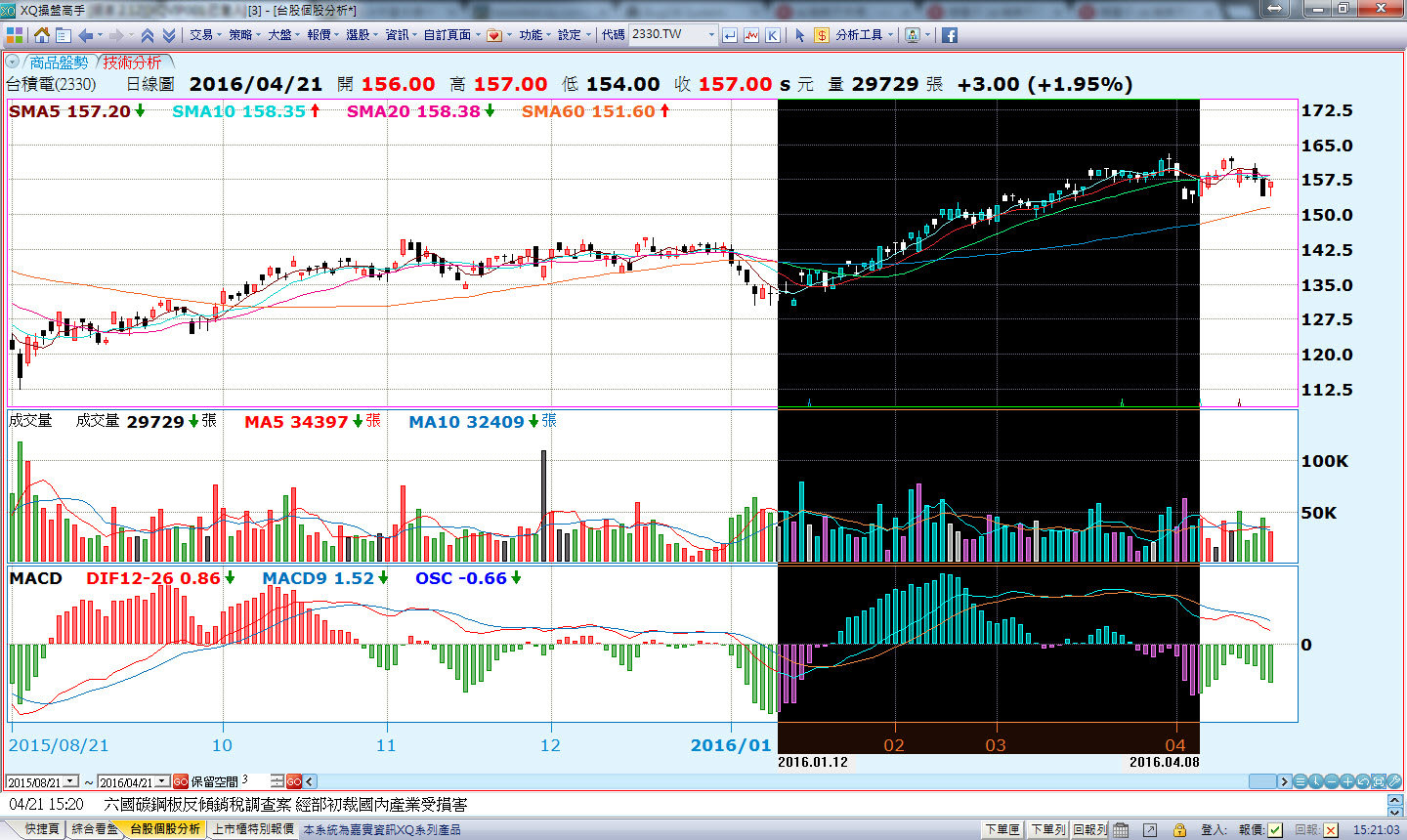Screen dimensions: 1407x840
Task: Click the round clock period icon
Action: click(x=1316, y=781)
